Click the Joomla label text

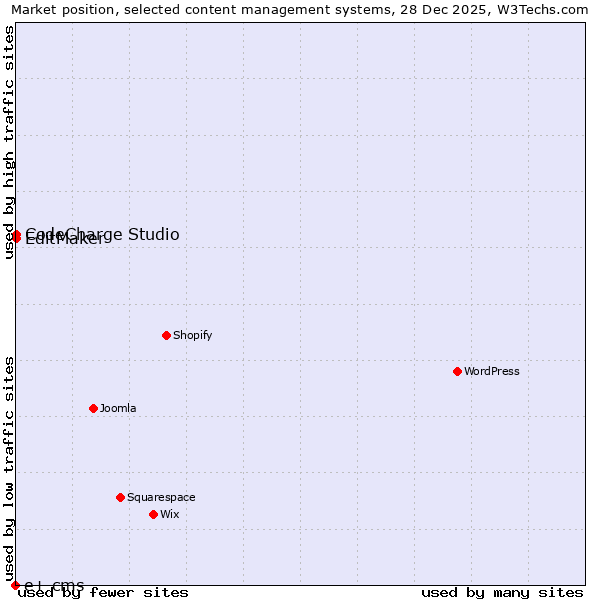tap(118, 408)
